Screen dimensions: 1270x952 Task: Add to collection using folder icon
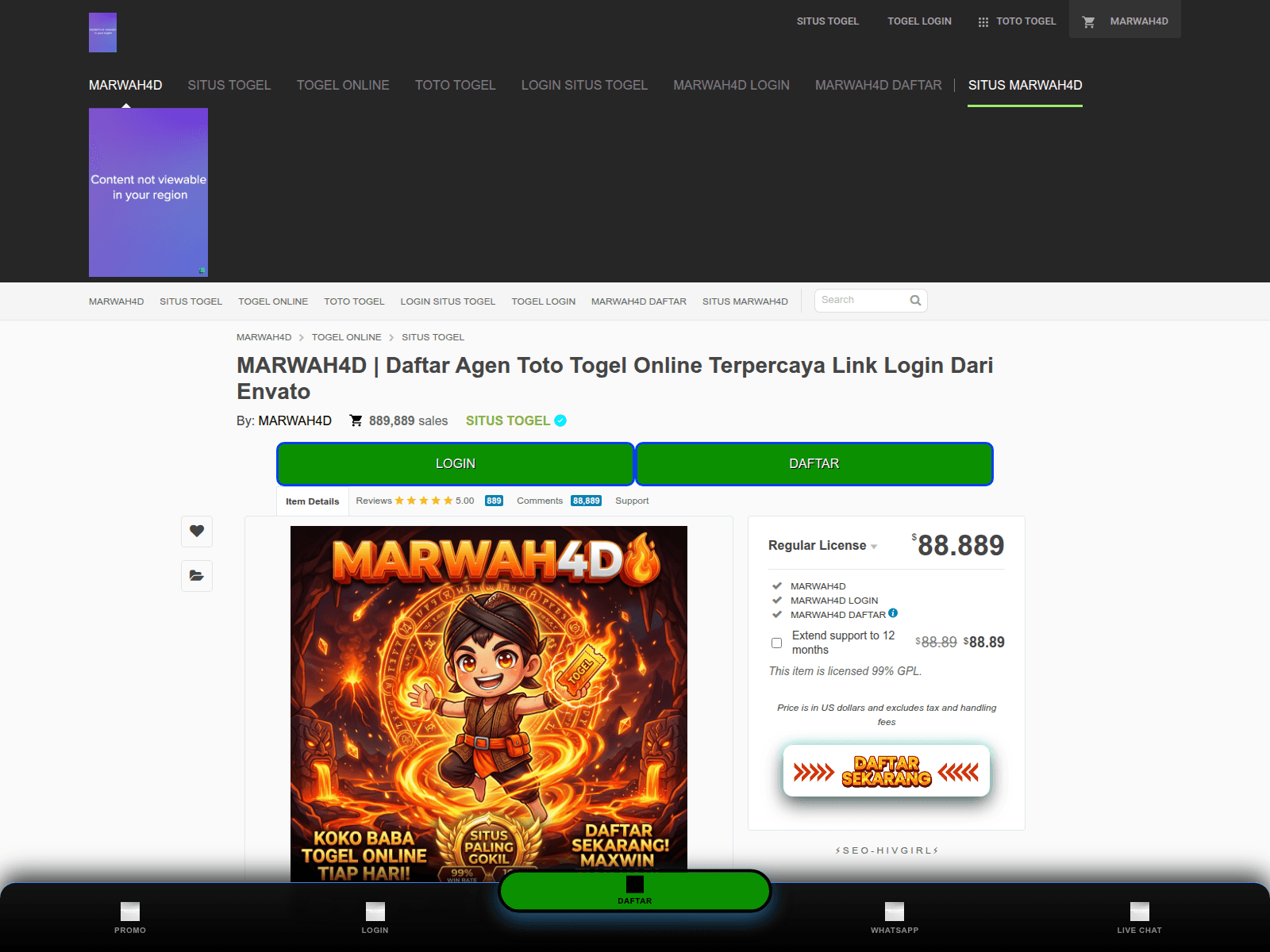pyautogui.click(x=197, y=575)
